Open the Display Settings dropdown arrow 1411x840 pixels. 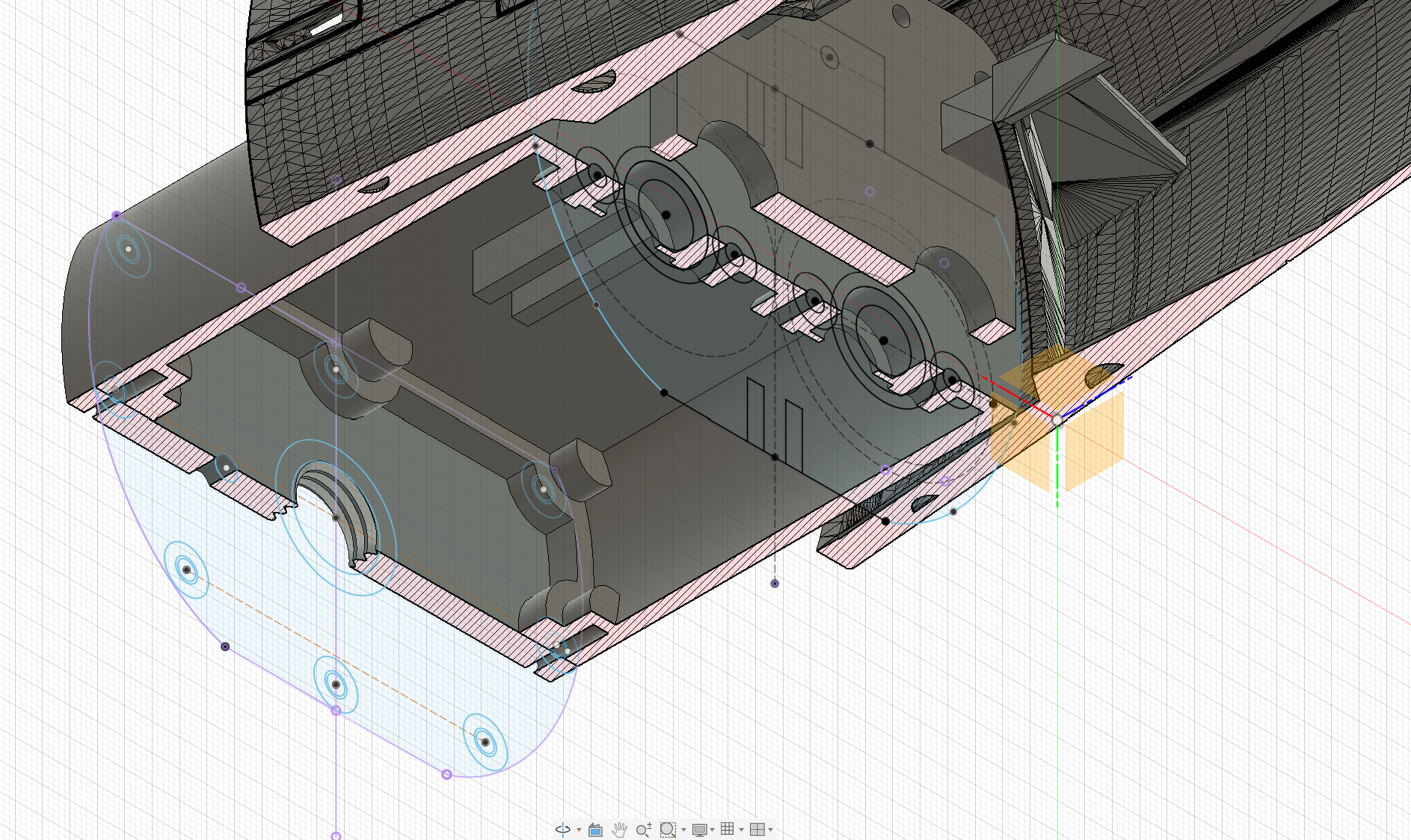pos(712,830)
